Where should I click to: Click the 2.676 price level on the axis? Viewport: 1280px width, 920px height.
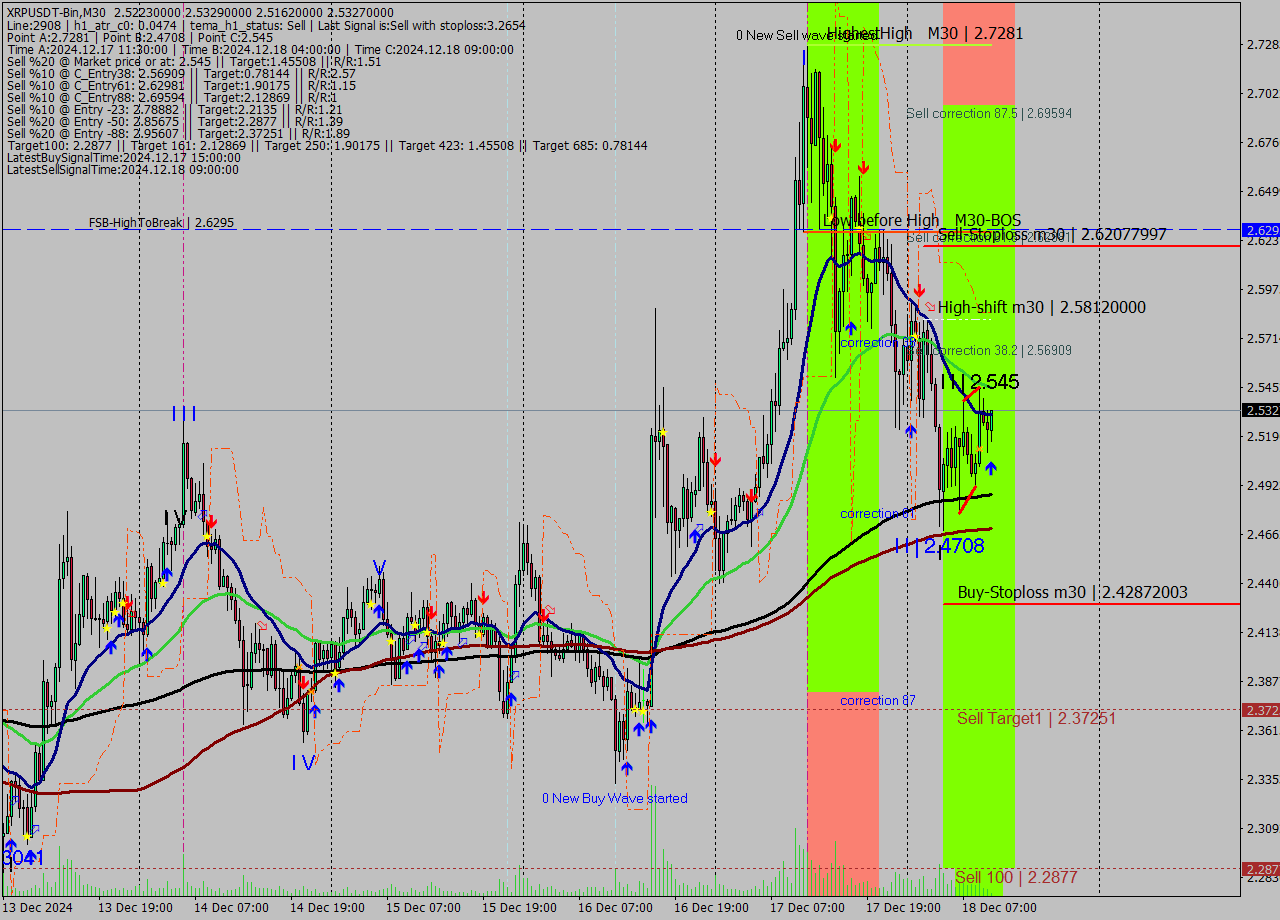(1262, 142)
